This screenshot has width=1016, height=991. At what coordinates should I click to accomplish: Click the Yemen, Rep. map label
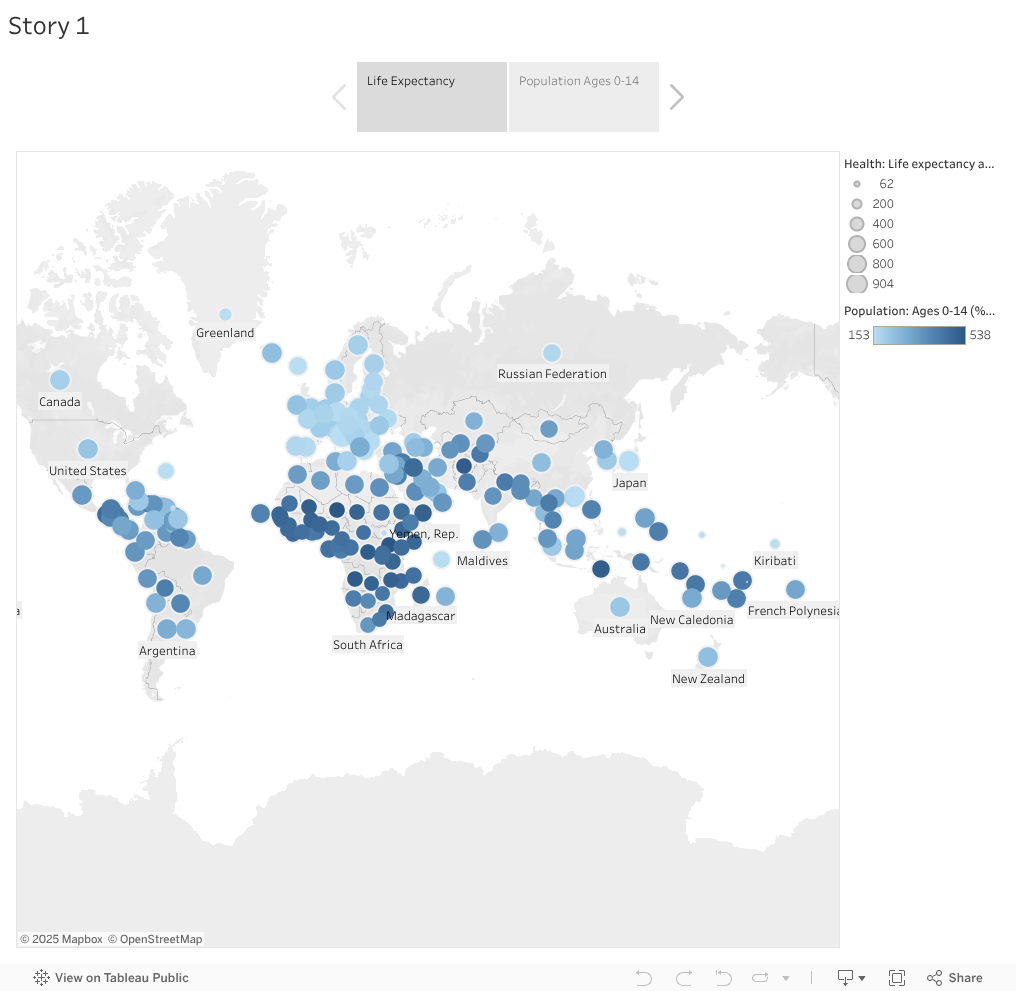pos(424,534)
